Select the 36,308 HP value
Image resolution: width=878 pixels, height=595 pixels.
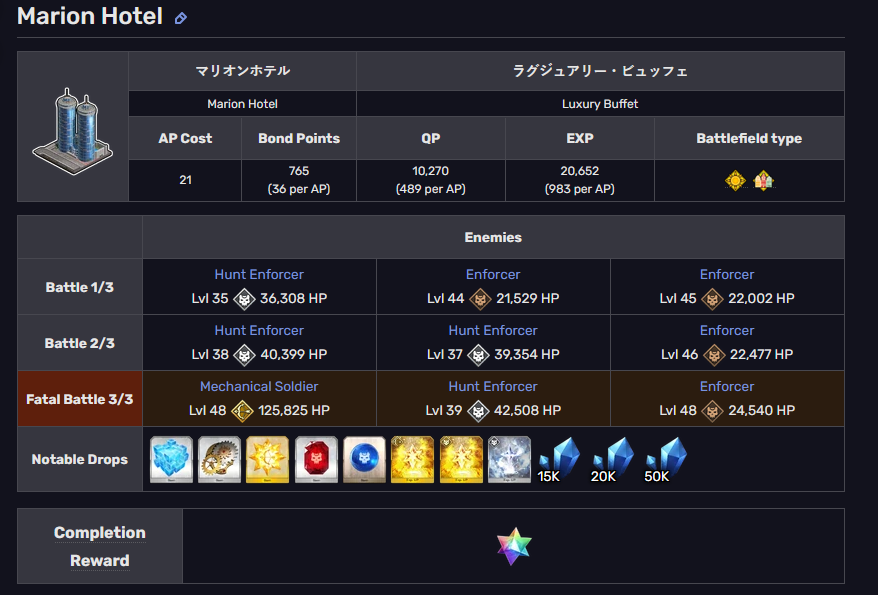point(293,299)
